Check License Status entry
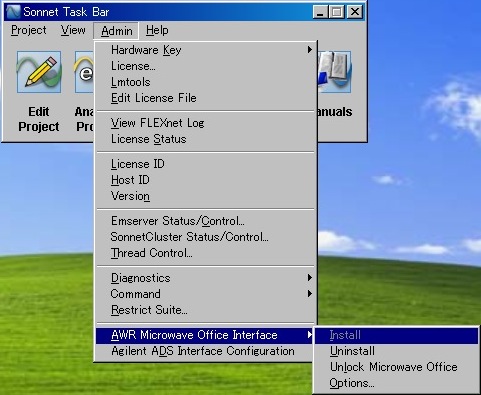Screen dimensions: 481x395 (x=205, y=139)
